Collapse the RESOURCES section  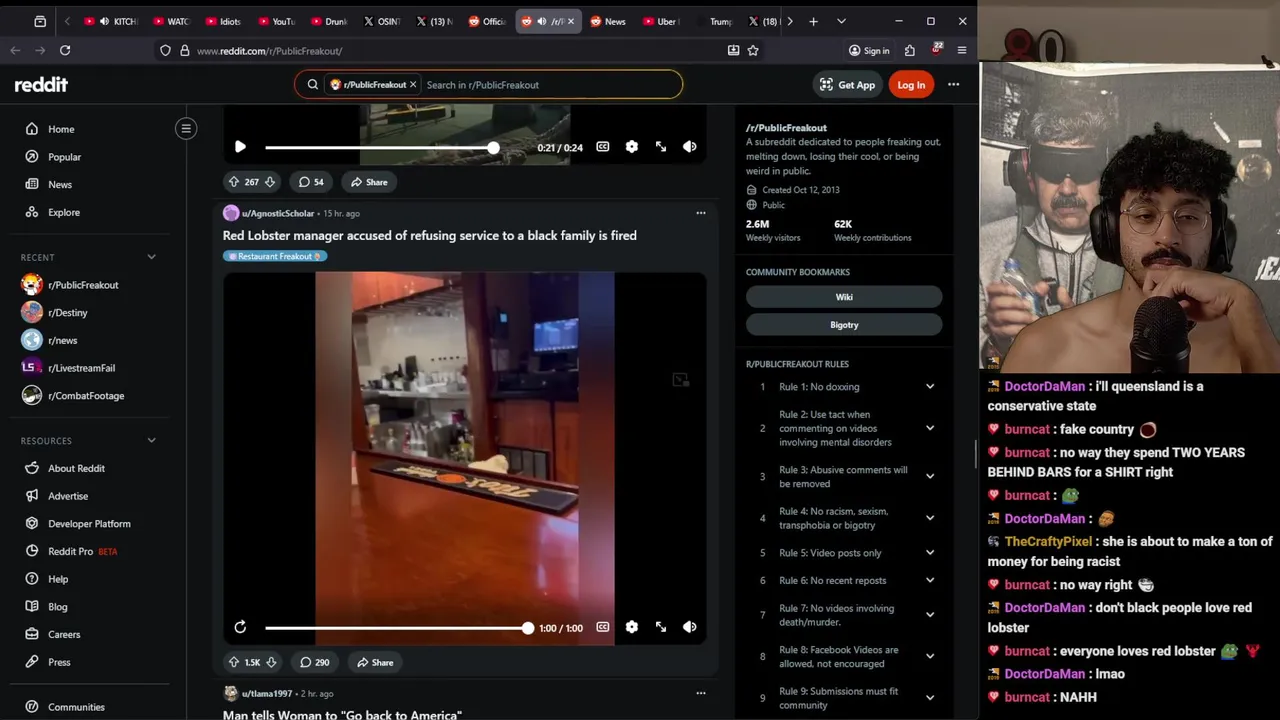[151, 440]
